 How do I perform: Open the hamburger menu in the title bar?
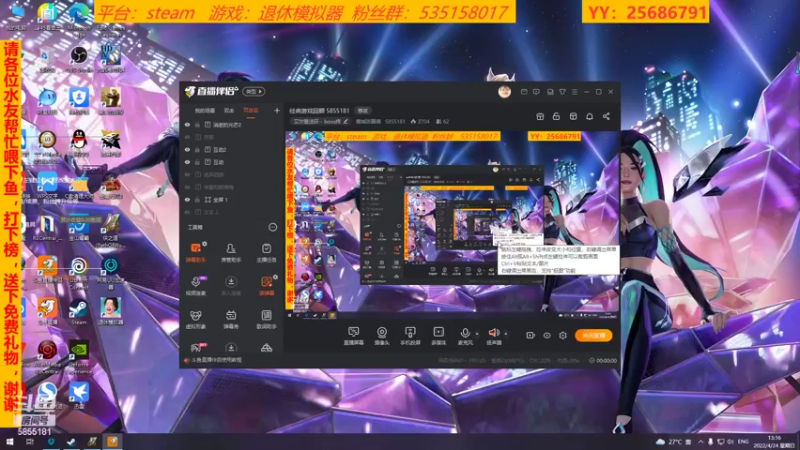[x=574, y=92]
